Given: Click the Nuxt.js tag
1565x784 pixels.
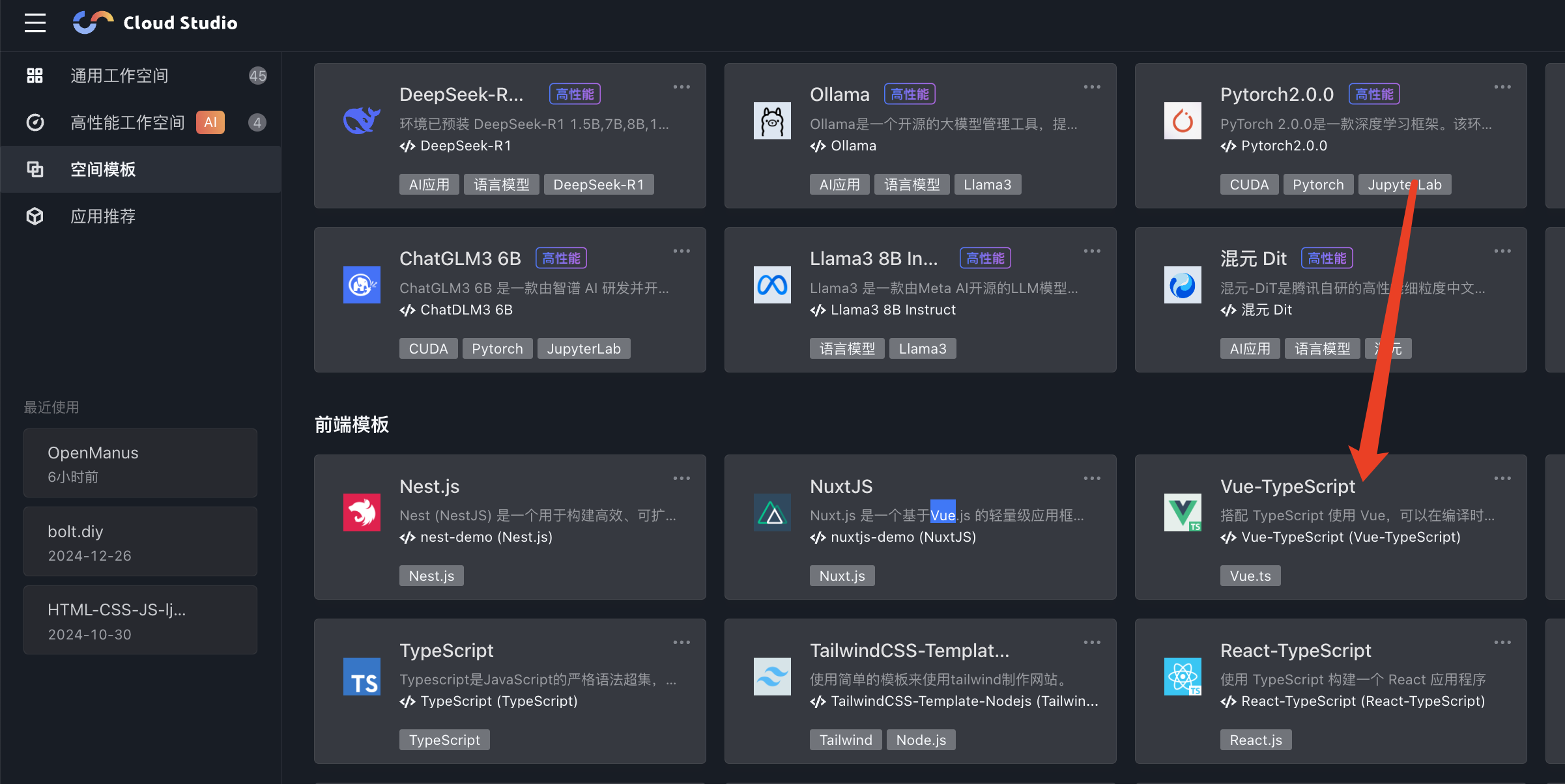Looking at the screenshot, I should coord(842,576).
